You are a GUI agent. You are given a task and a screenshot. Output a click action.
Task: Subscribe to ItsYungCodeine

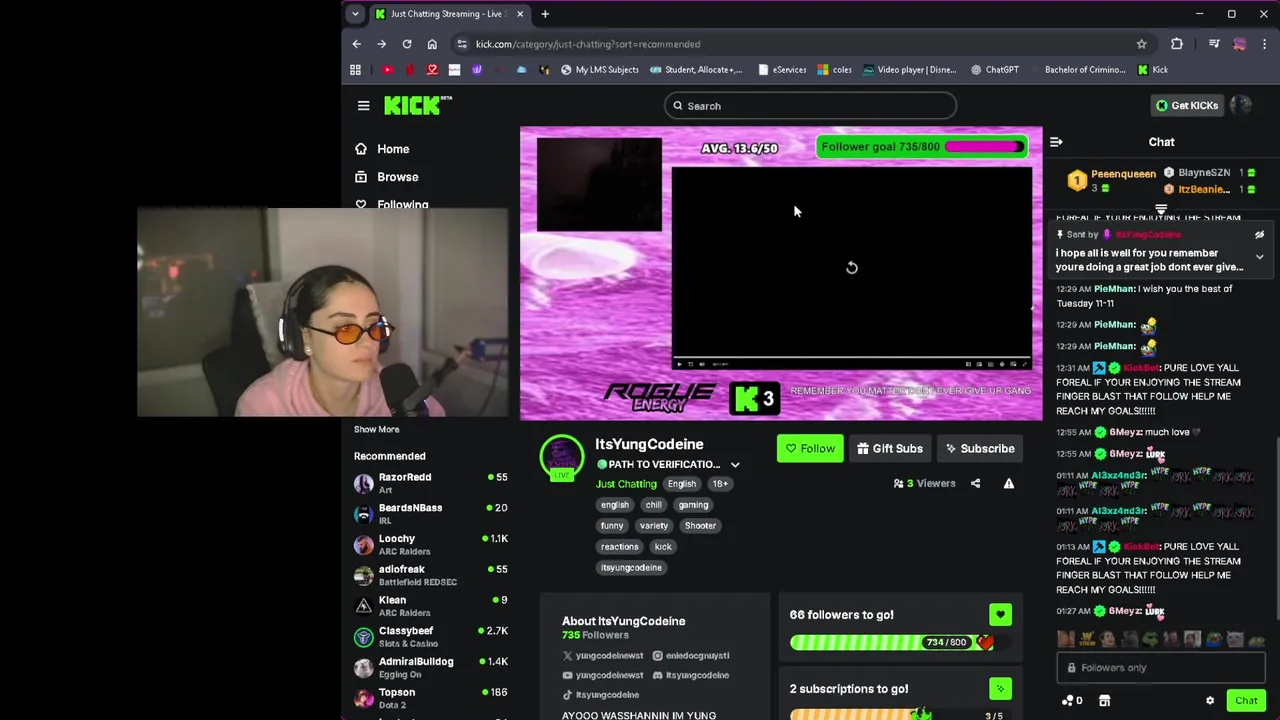point(980,449)
